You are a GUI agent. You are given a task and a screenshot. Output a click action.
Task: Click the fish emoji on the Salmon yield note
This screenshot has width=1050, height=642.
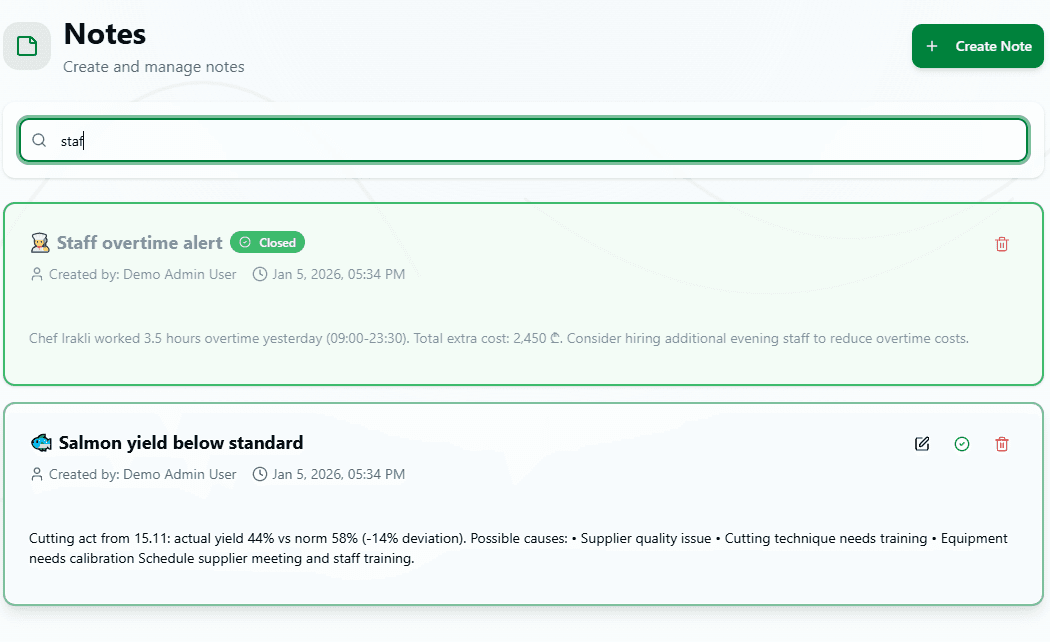coord(40,442)
